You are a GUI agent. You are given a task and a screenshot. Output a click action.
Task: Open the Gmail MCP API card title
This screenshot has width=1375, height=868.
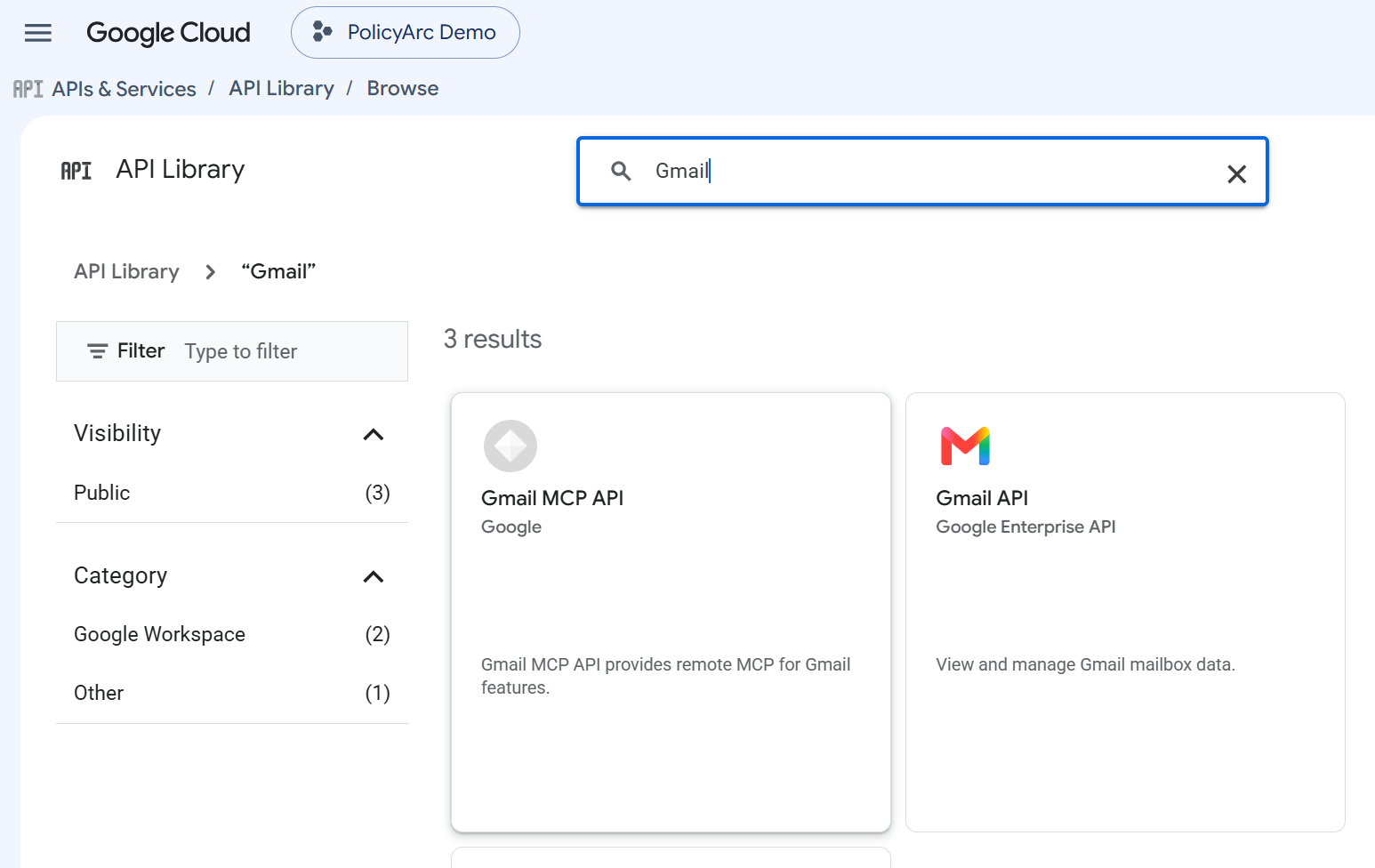552,498
